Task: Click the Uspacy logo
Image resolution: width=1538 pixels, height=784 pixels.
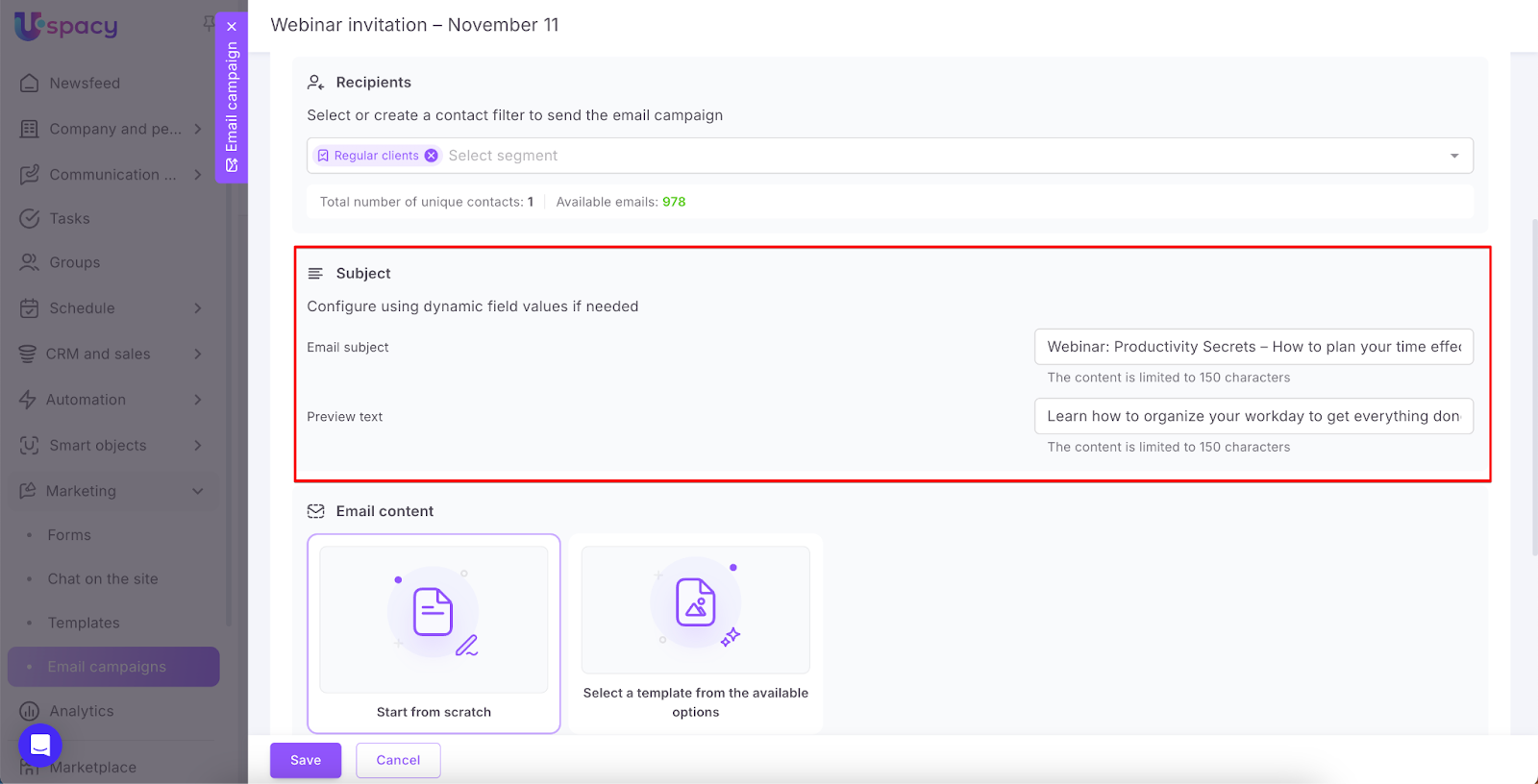Action: coord(66,26)
